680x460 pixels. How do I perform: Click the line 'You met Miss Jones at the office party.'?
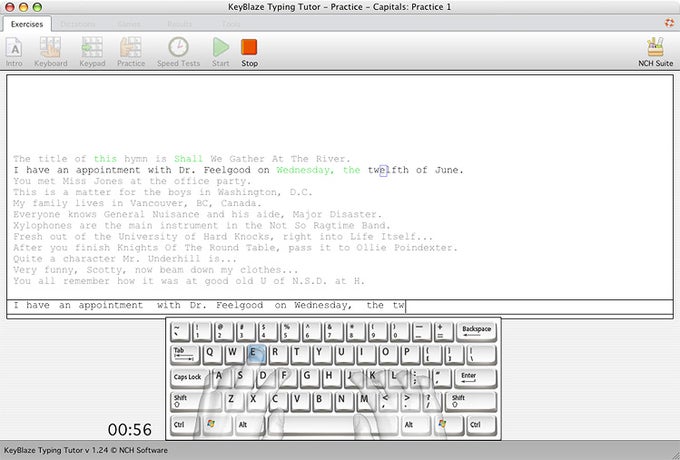point(132,181)
